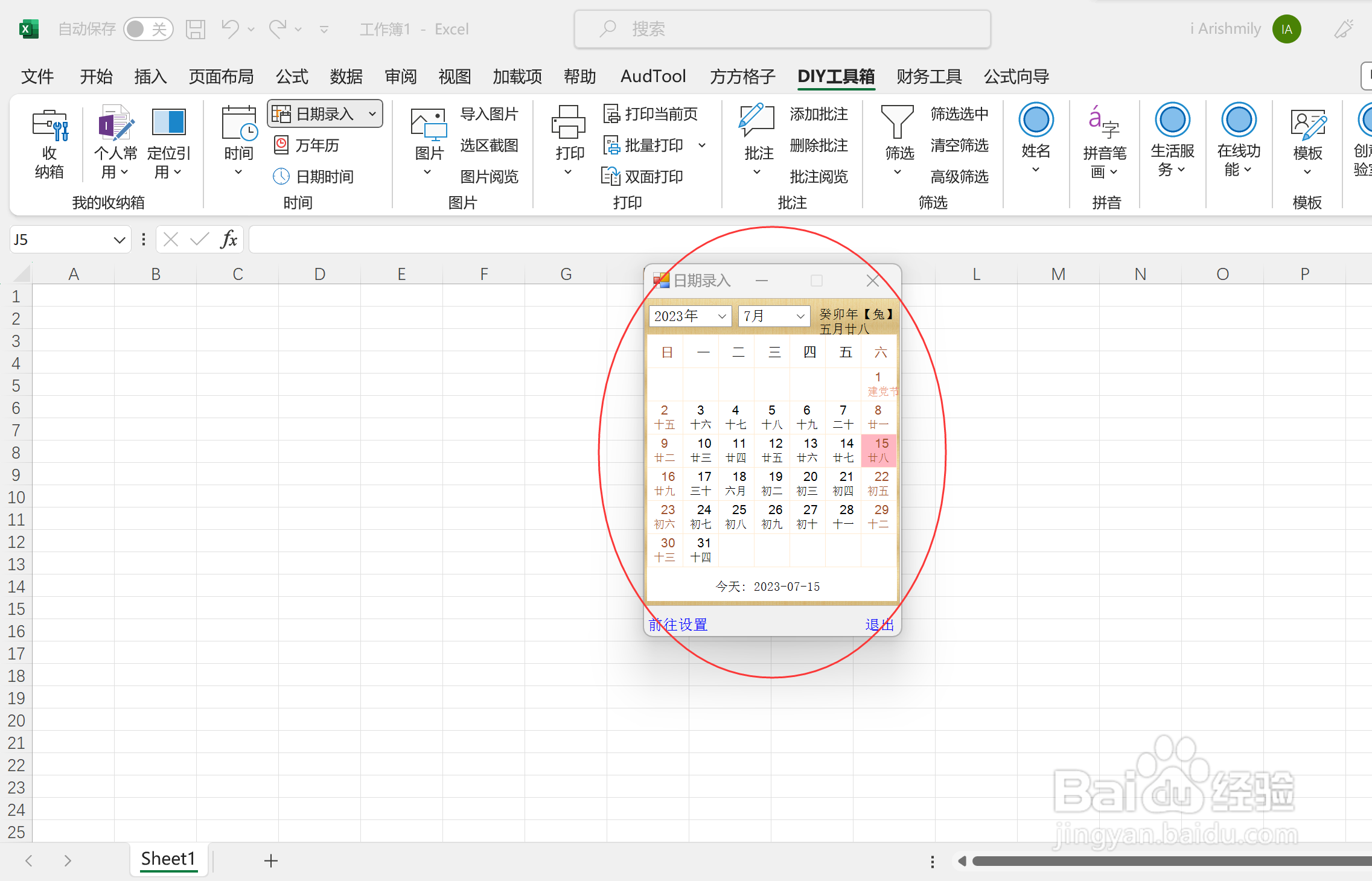Screen dimensions: 1372x881
Task: Click the 拼音笔画 icon
Action: click(x=1103, y=121)
